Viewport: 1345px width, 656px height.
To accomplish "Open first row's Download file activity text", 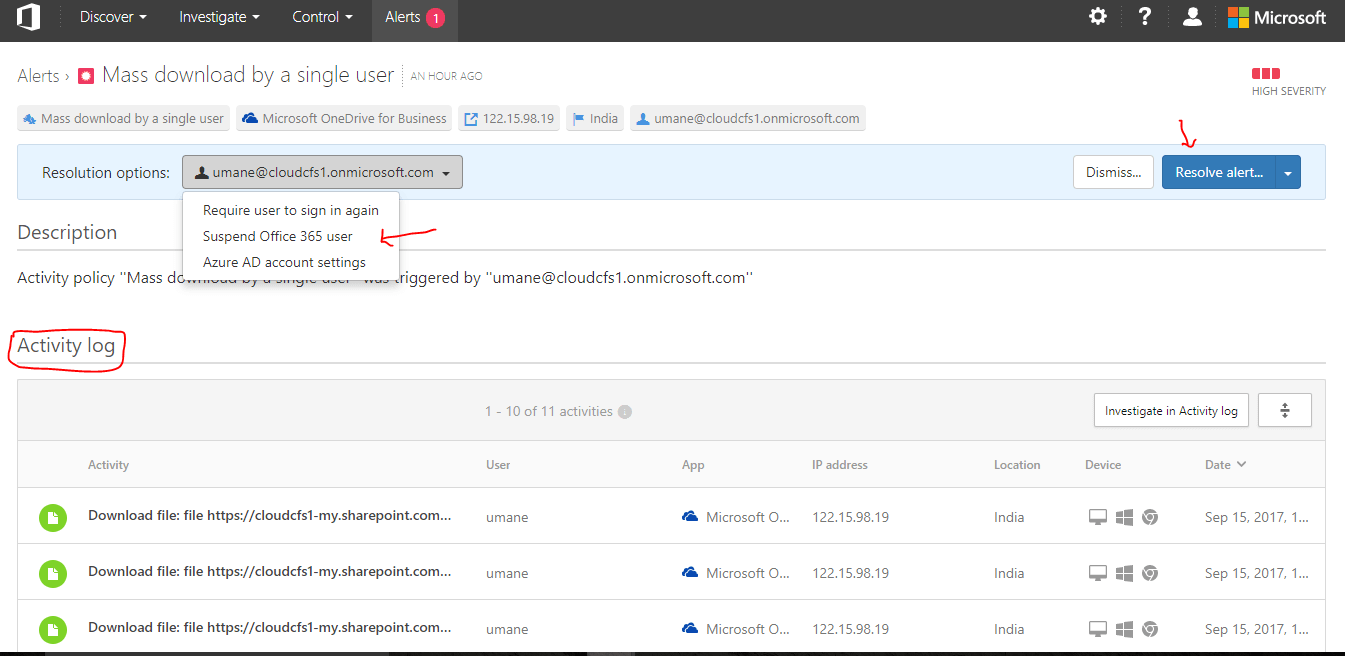I will click(270, 516).
